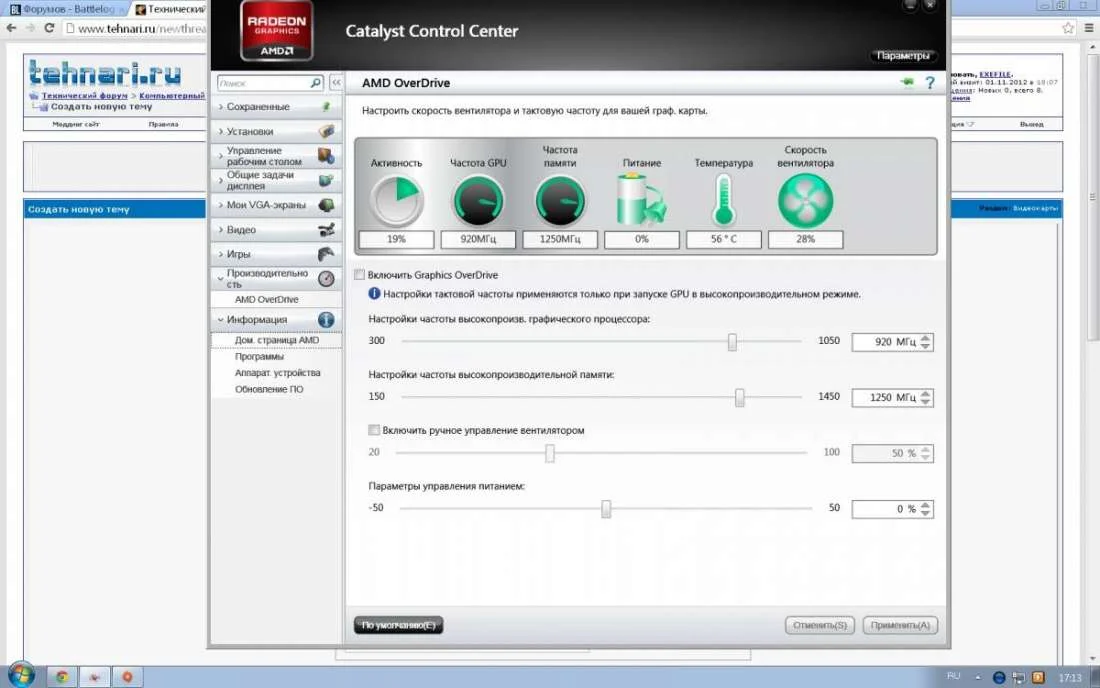Click the blue info icon beside Информация
Screen dimensions: 1100x688
326,319
